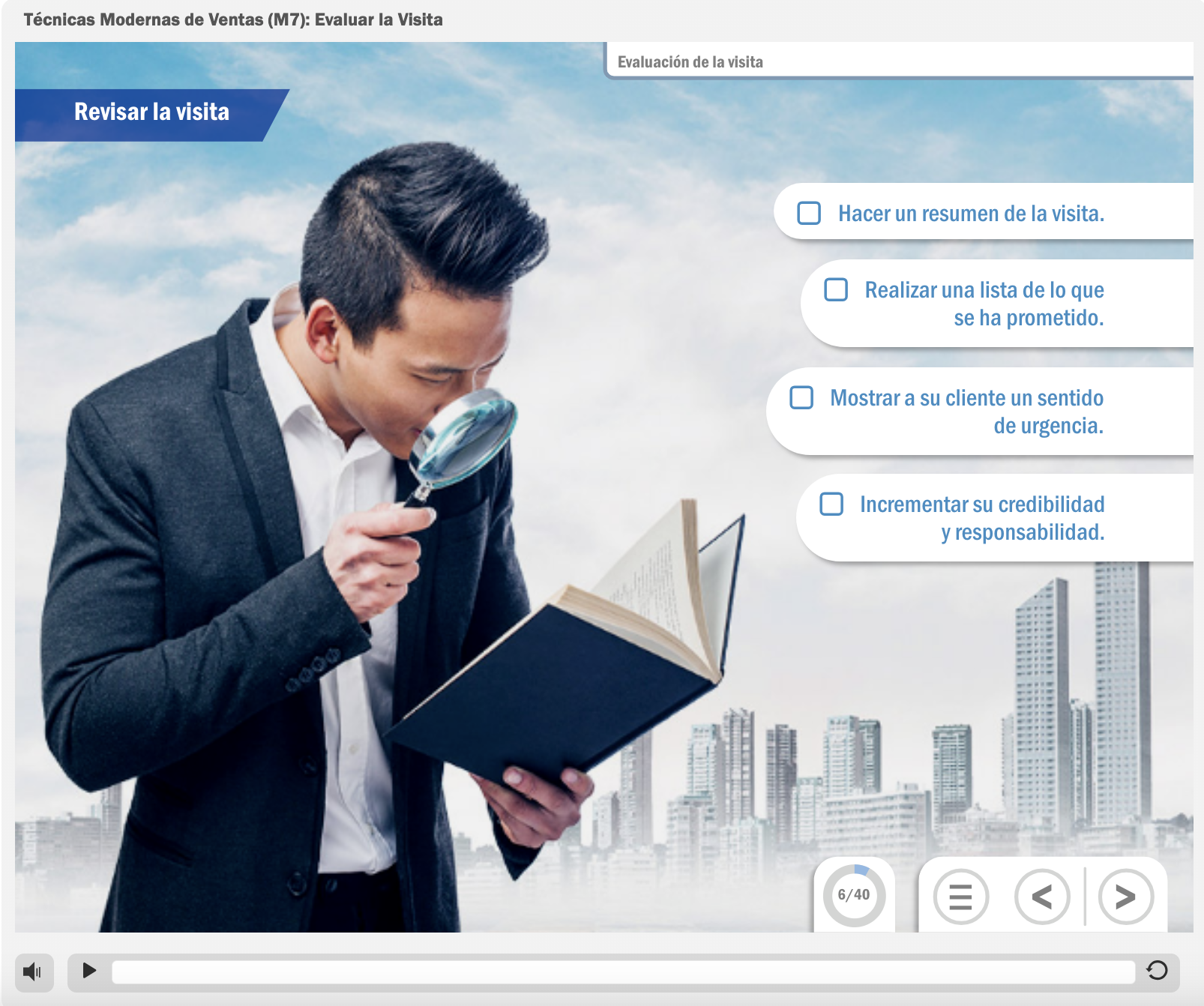Check the 'Hacer un resumen de la visita' checkbox

(x=809, y=213)
